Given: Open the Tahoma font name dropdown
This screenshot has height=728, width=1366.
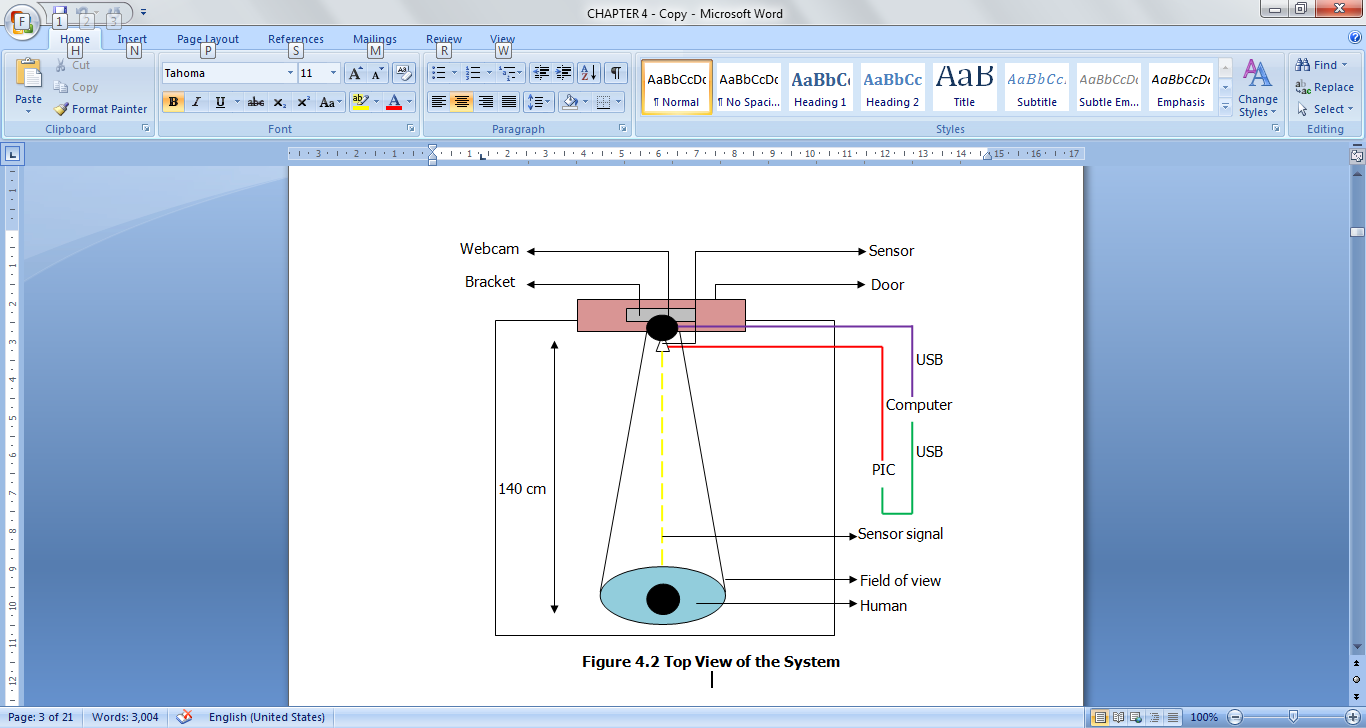Looking at the screenshot, I should 290,73.
